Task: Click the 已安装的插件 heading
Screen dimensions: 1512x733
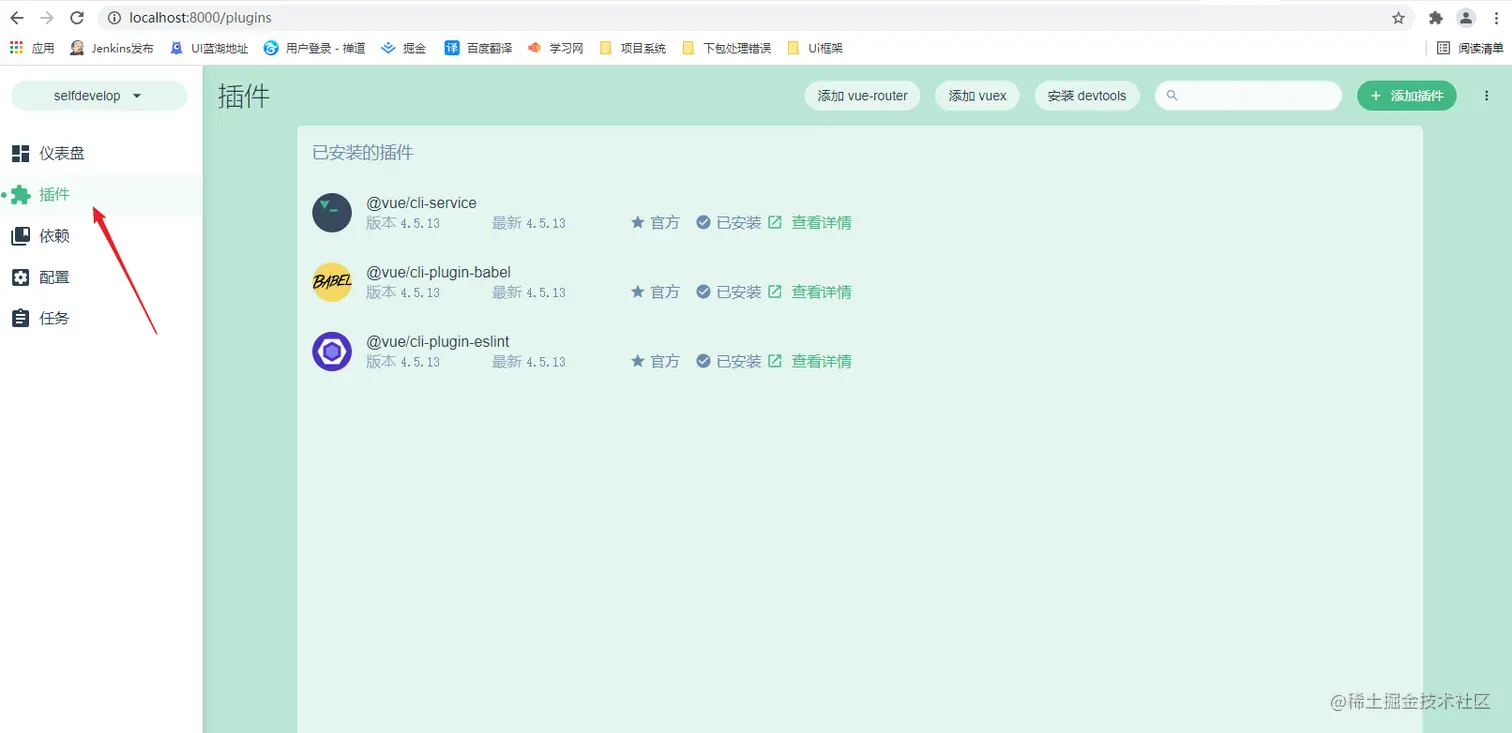Action: 363,153
